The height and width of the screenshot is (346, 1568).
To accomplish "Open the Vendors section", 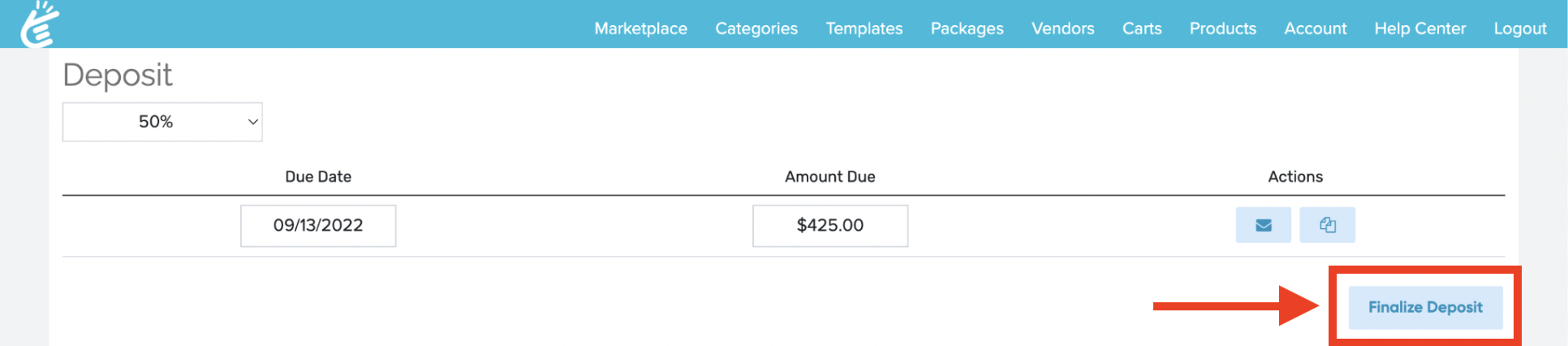I will click(1062, 28).
